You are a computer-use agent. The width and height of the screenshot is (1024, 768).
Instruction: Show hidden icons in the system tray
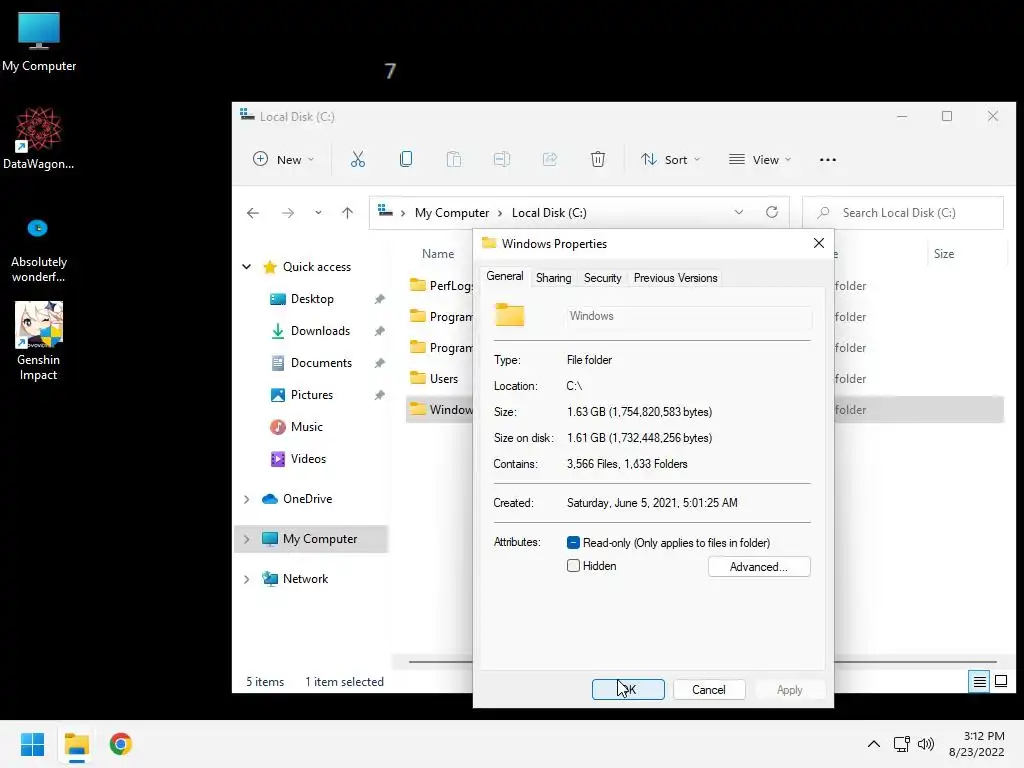873,744
